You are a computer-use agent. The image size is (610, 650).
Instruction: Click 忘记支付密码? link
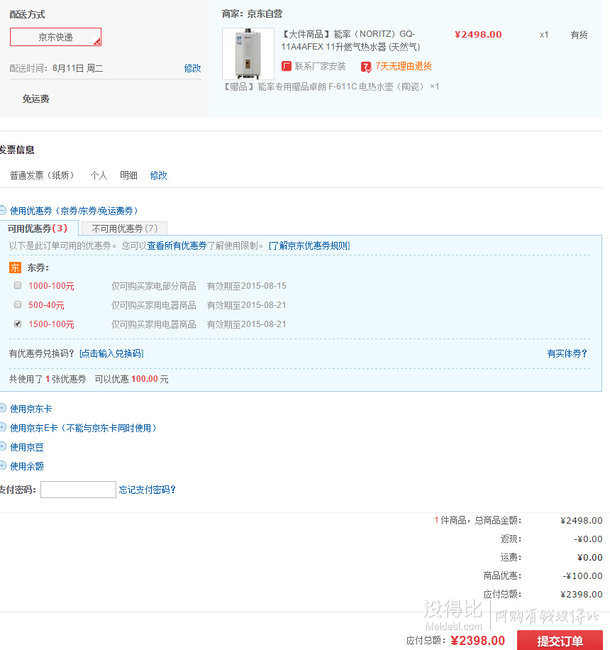tap(147, 490)
